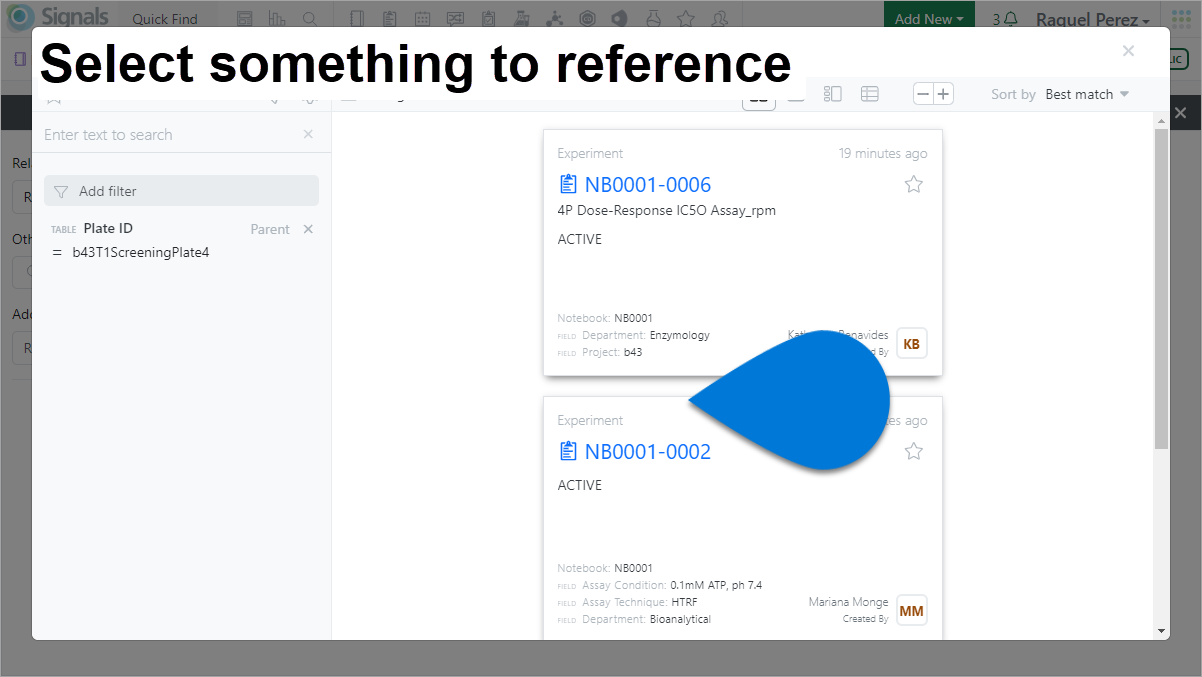This screenshot has width=1202, height=677.
Task: Click the scrollbar down arrow in results
Action: pos(1161,631)
